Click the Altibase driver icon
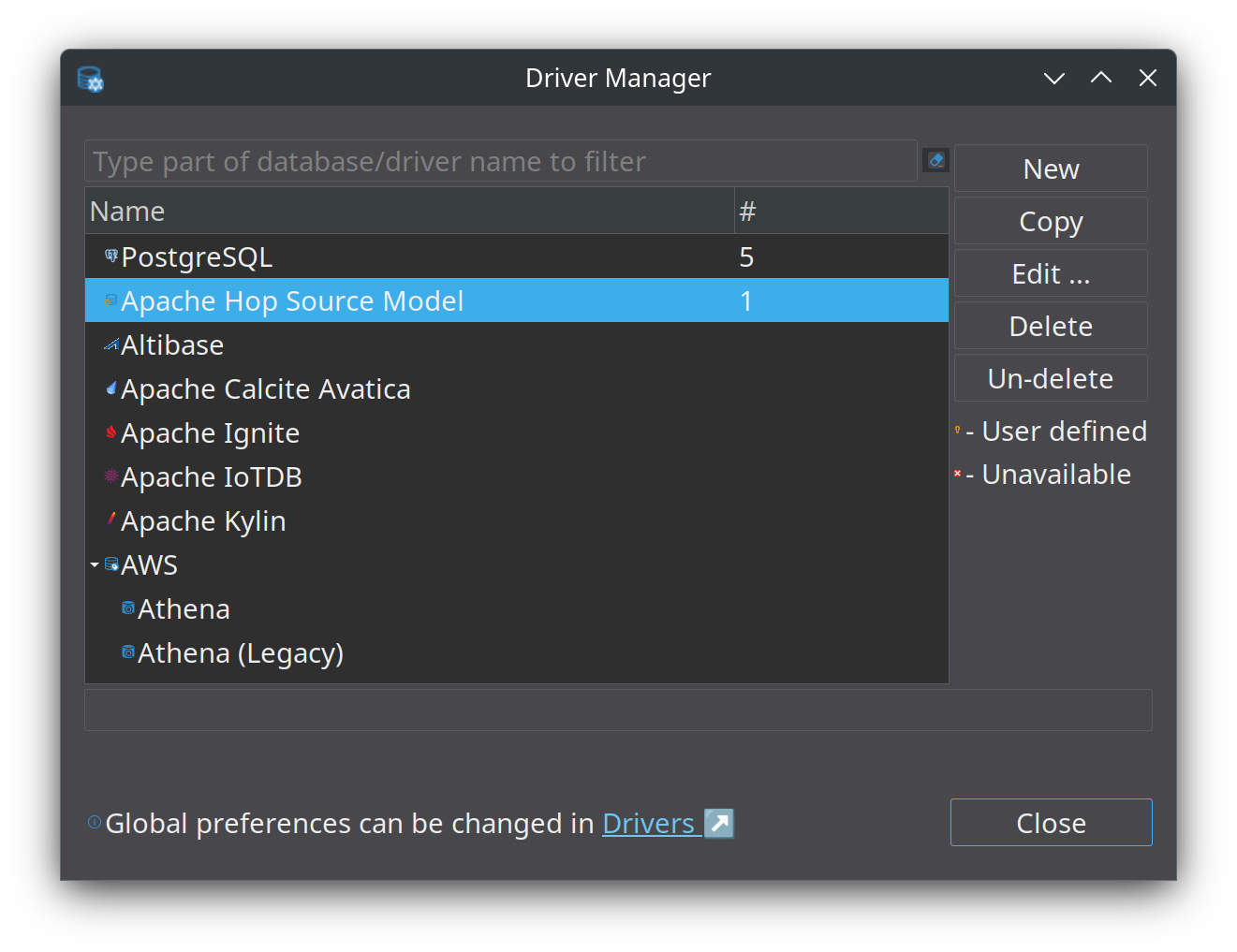Image resolution: width=1237 pixels, height=952 pixels. (111, 344)
